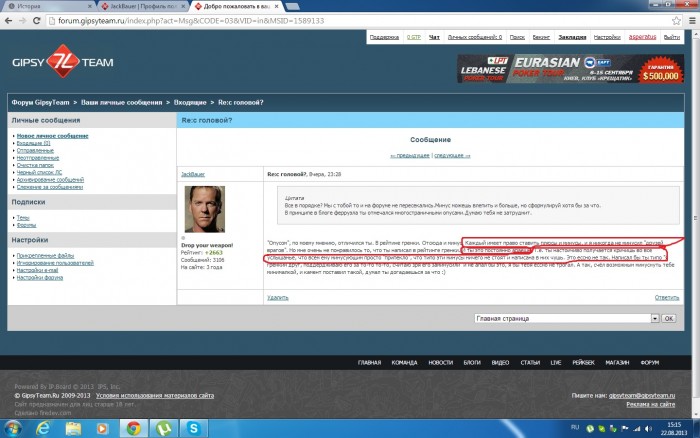Open a new tab with the new-tab button
The image size is (700, 438).
tap(292, 6)
